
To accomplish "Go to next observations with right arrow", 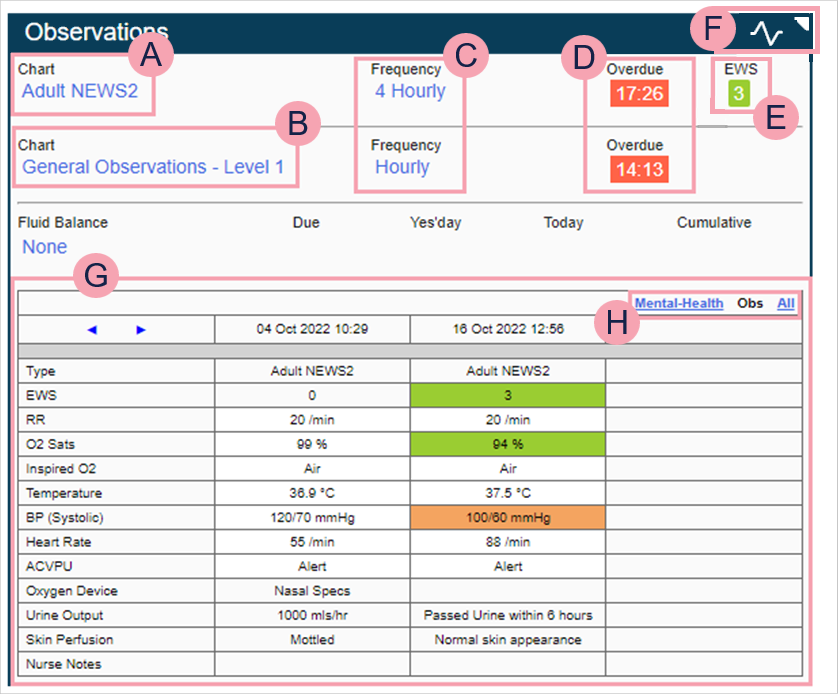I will [x=141, y=330].
